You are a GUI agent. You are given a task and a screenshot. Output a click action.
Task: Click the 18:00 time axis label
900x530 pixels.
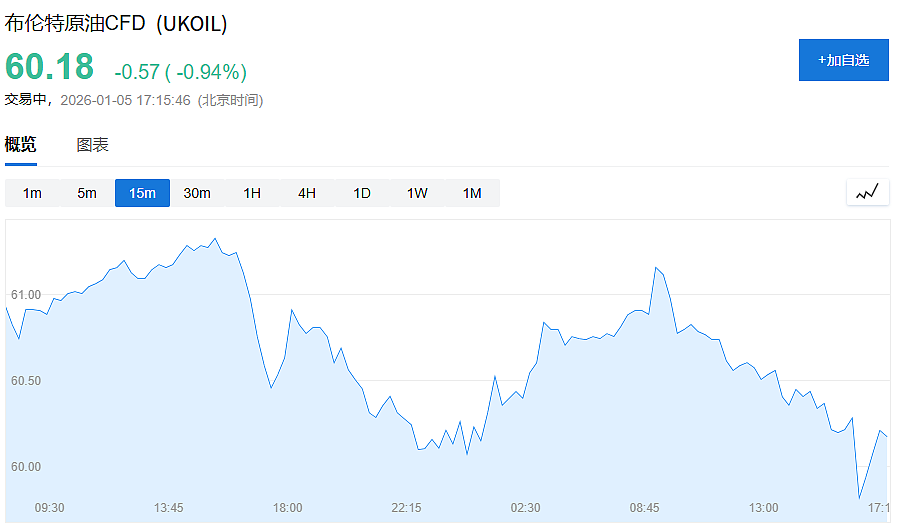(288, 508)
